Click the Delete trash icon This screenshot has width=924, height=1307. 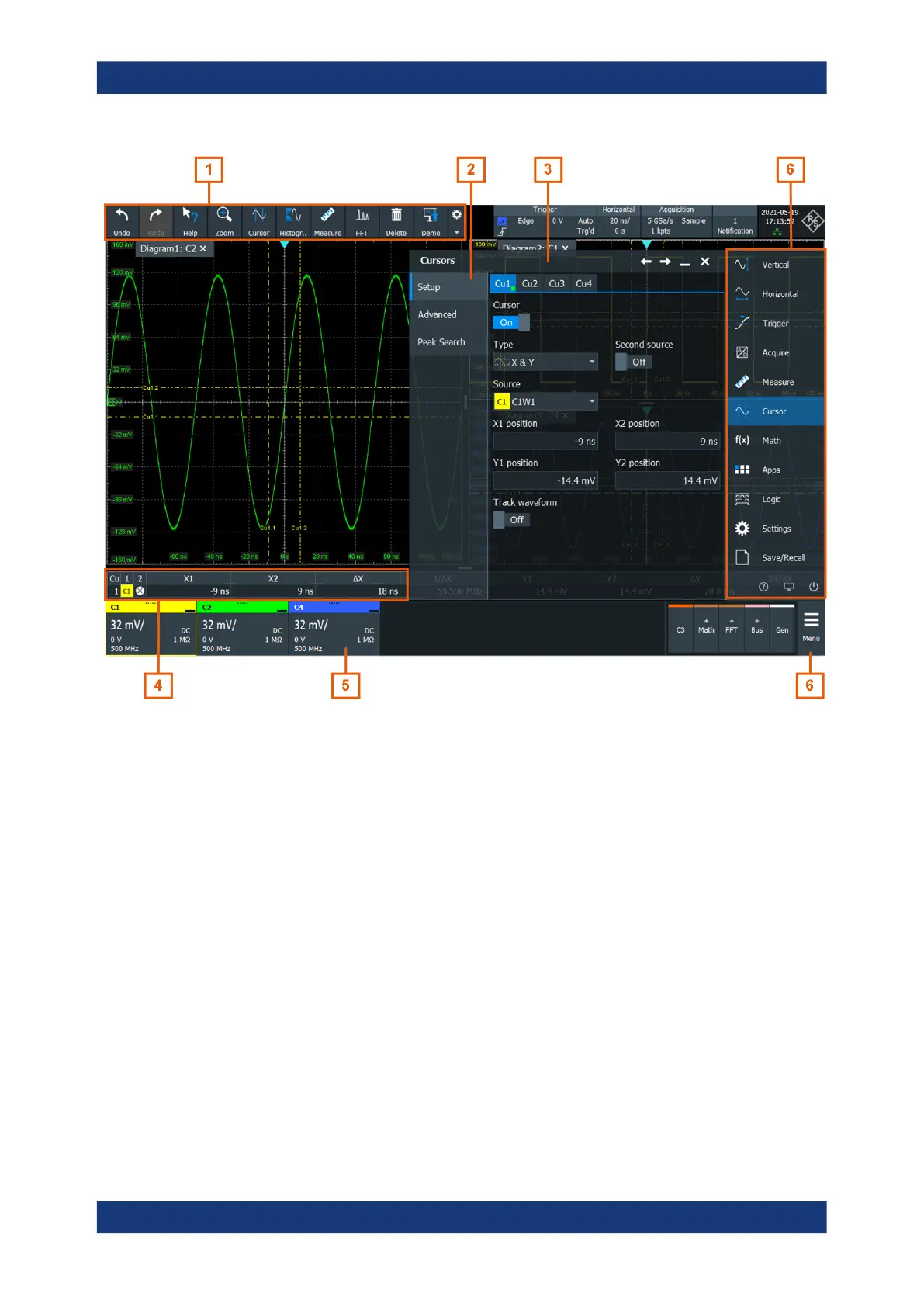click(396, 222)
